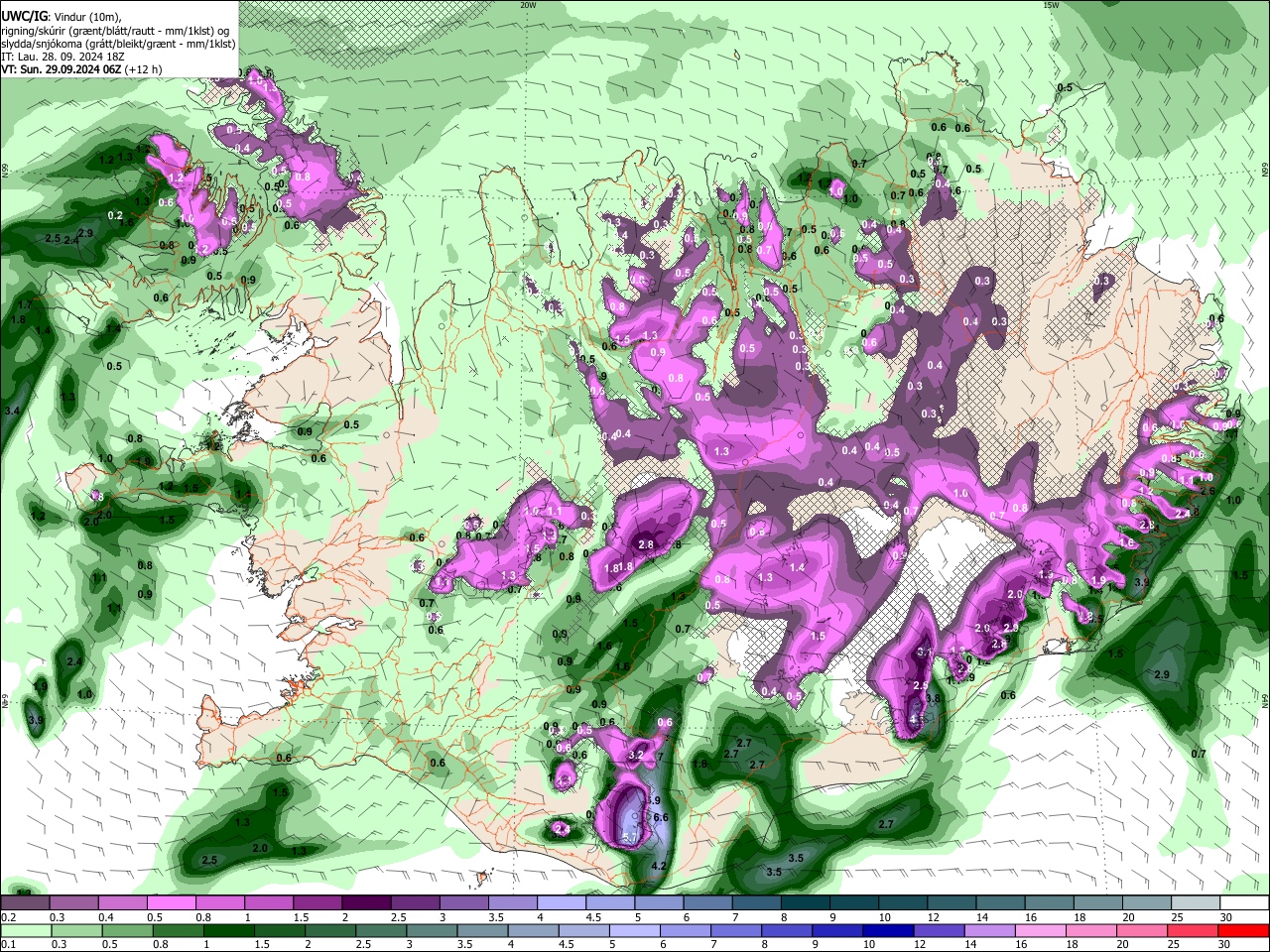Click the 3.1 snowfall value on the map
The width and height of the screenshot is (1270, 952).
pyautogui.click(x=924, y=652)
